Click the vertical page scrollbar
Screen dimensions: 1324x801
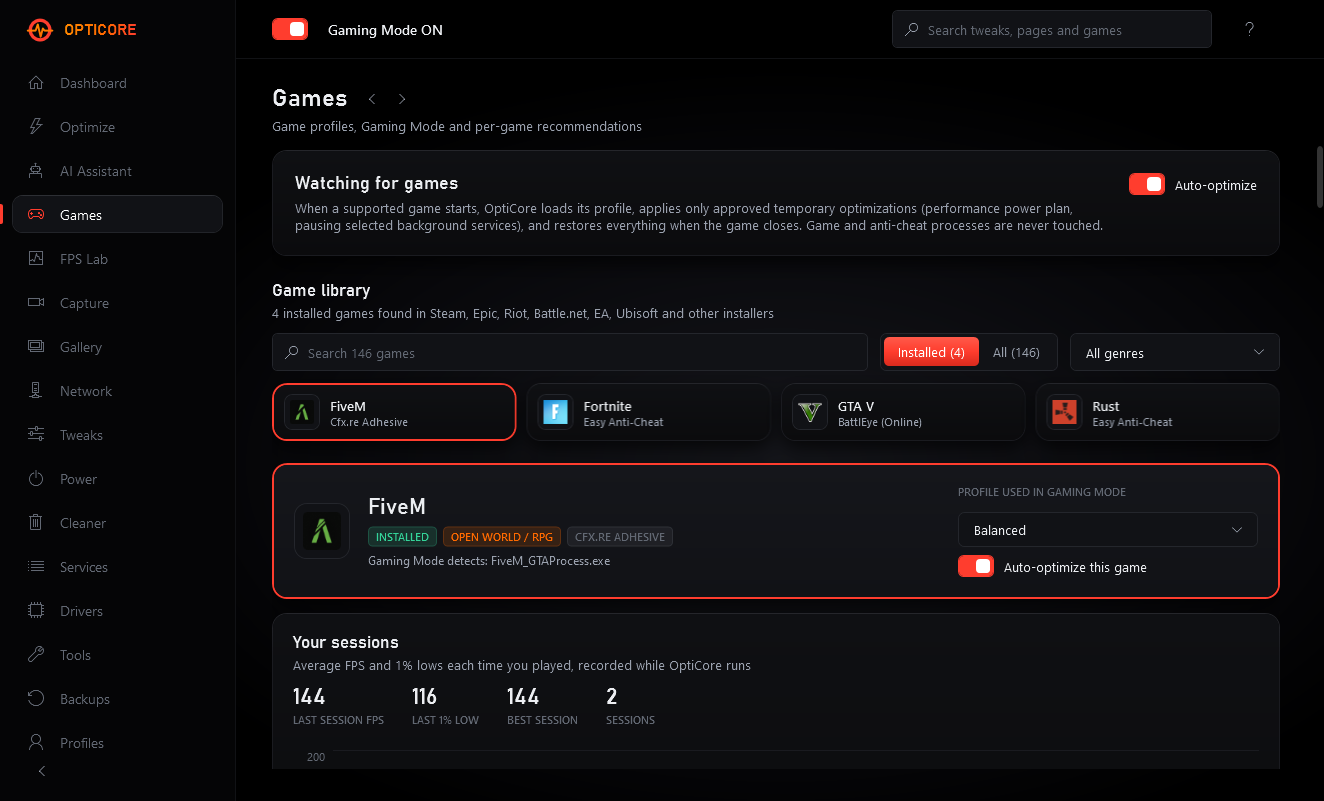pyautogui.click(x=1320, y=177)
